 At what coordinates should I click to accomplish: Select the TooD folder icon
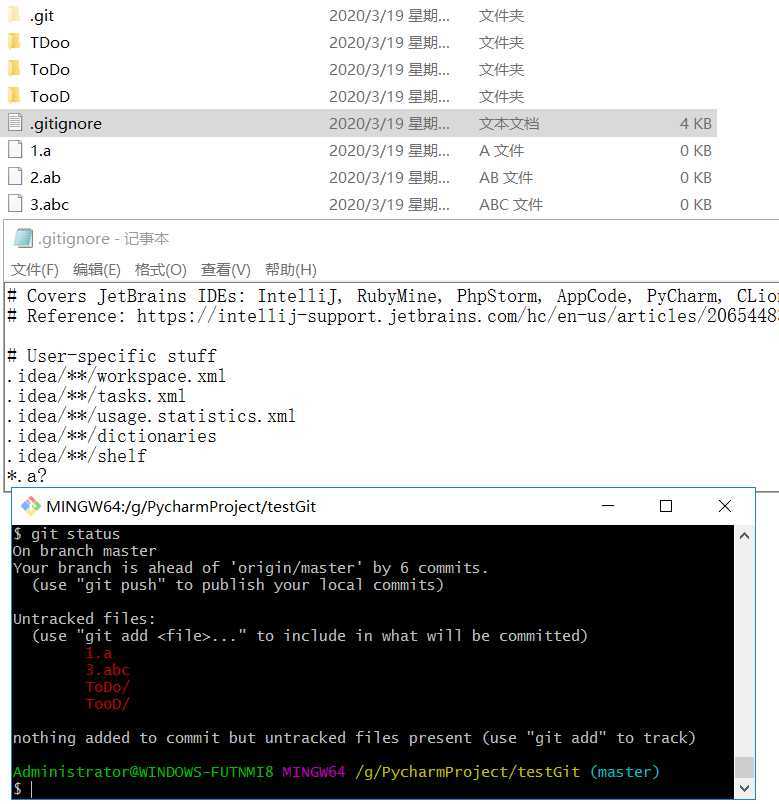[14, 96]
